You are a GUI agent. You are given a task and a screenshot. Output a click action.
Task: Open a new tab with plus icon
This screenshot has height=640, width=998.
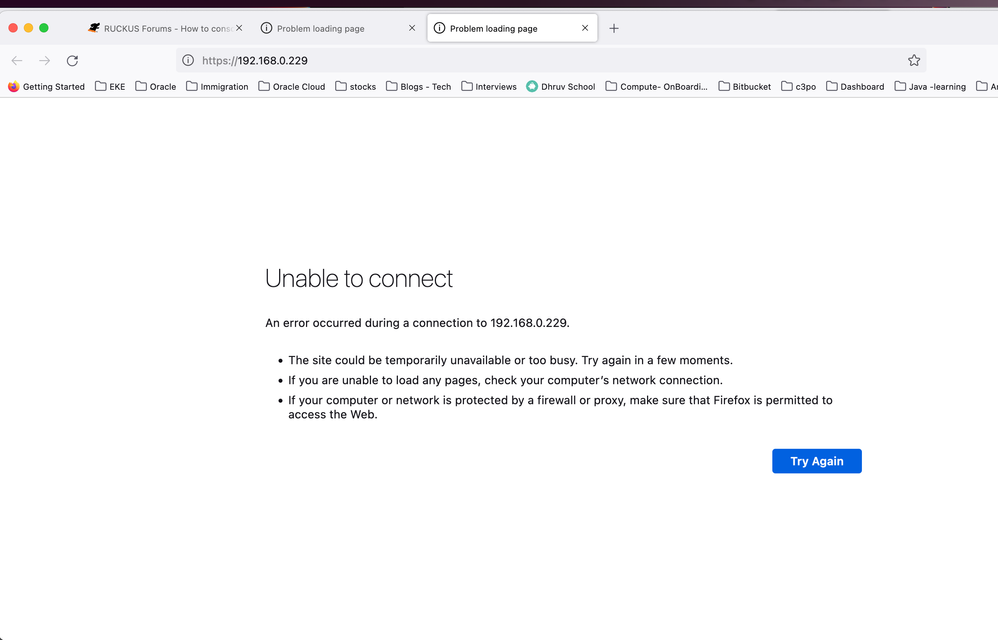click(x=614, y=28)
